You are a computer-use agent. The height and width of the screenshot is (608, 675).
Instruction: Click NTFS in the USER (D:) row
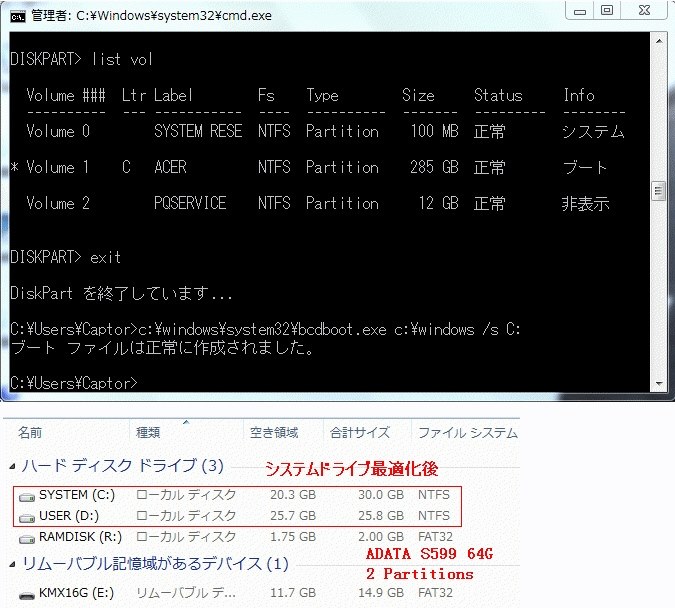tap(433, 515)
